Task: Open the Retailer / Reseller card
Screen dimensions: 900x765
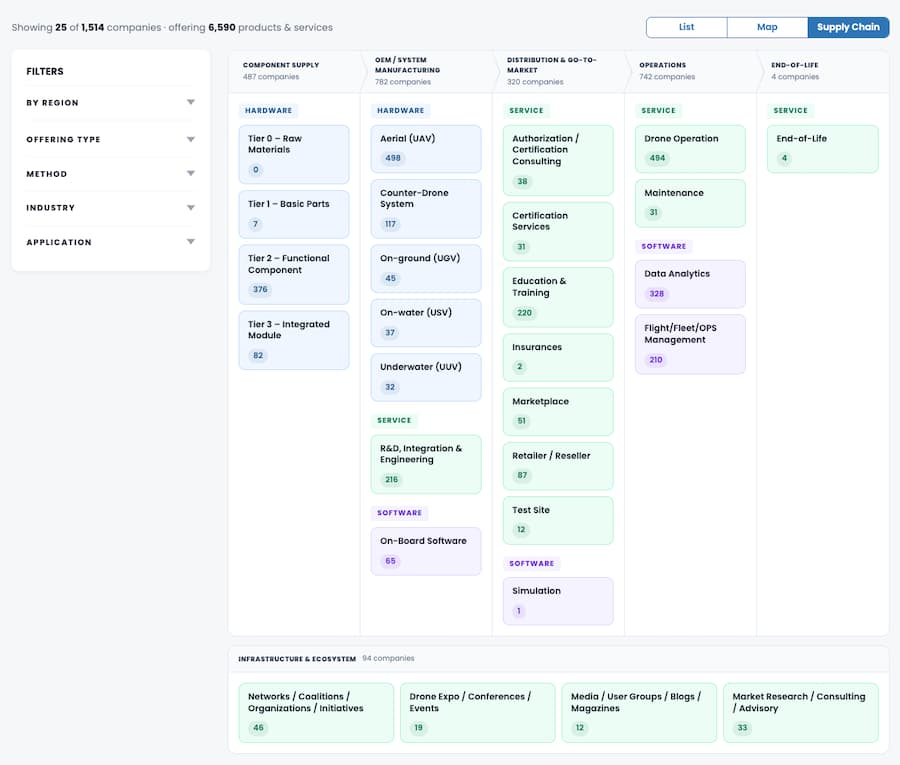Action: tap(558, 466)
